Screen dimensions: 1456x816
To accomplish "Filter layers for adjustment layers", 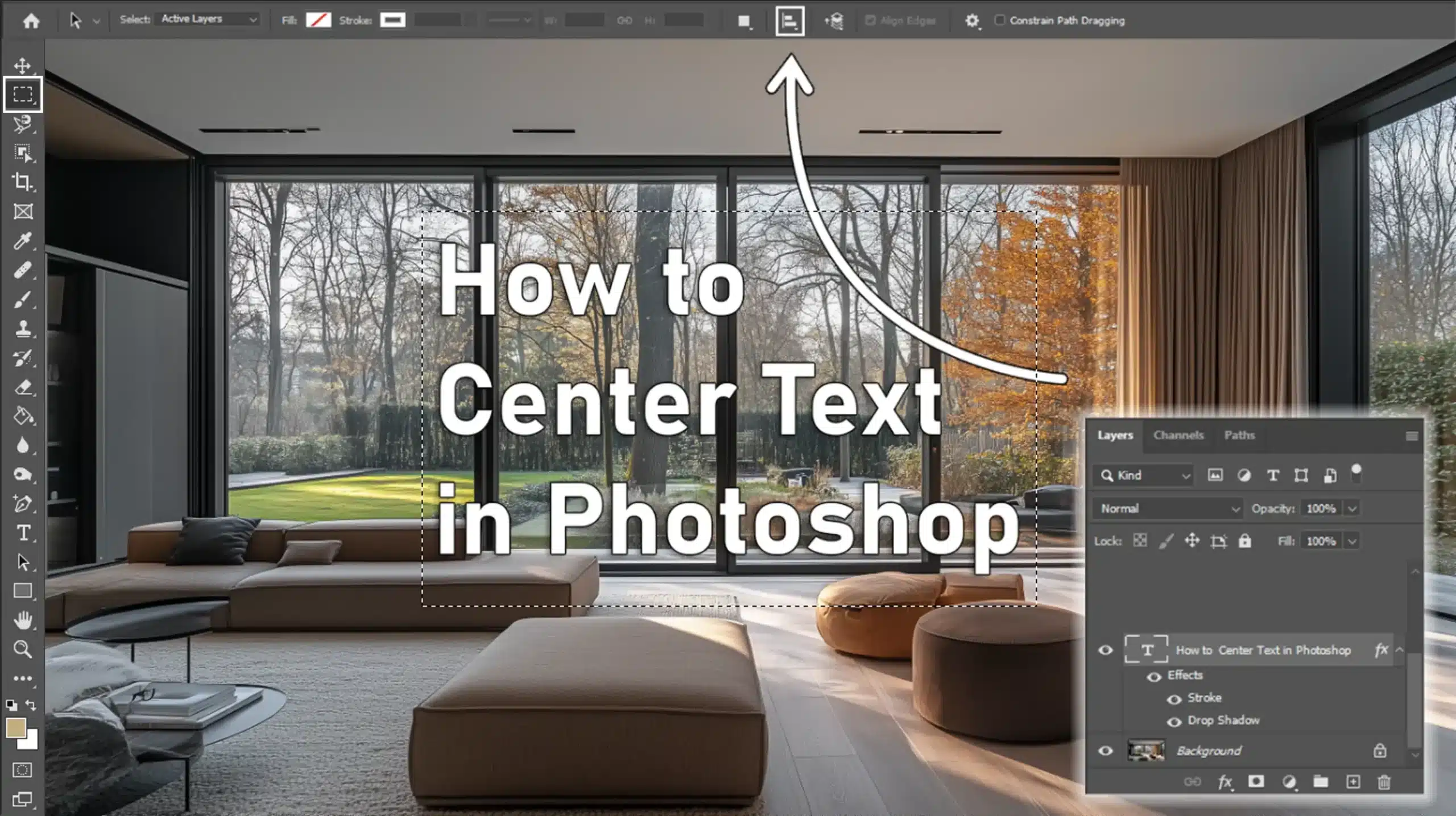I will pyautogui.click(x=1244, y=475).
